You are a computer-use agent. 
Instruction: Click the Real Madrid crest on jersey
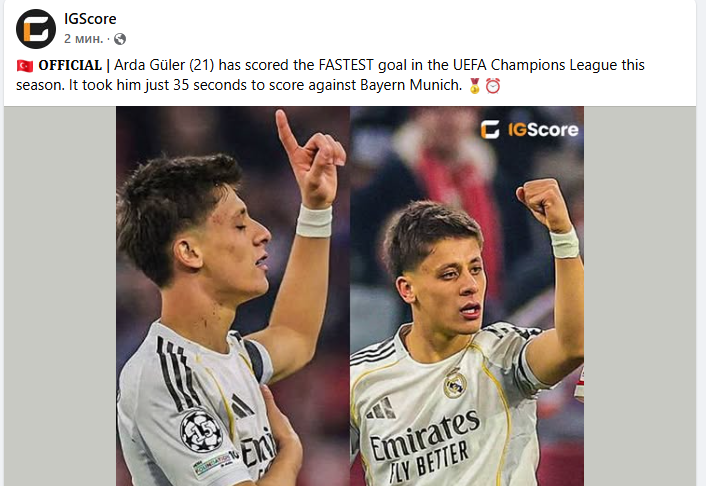454,384
